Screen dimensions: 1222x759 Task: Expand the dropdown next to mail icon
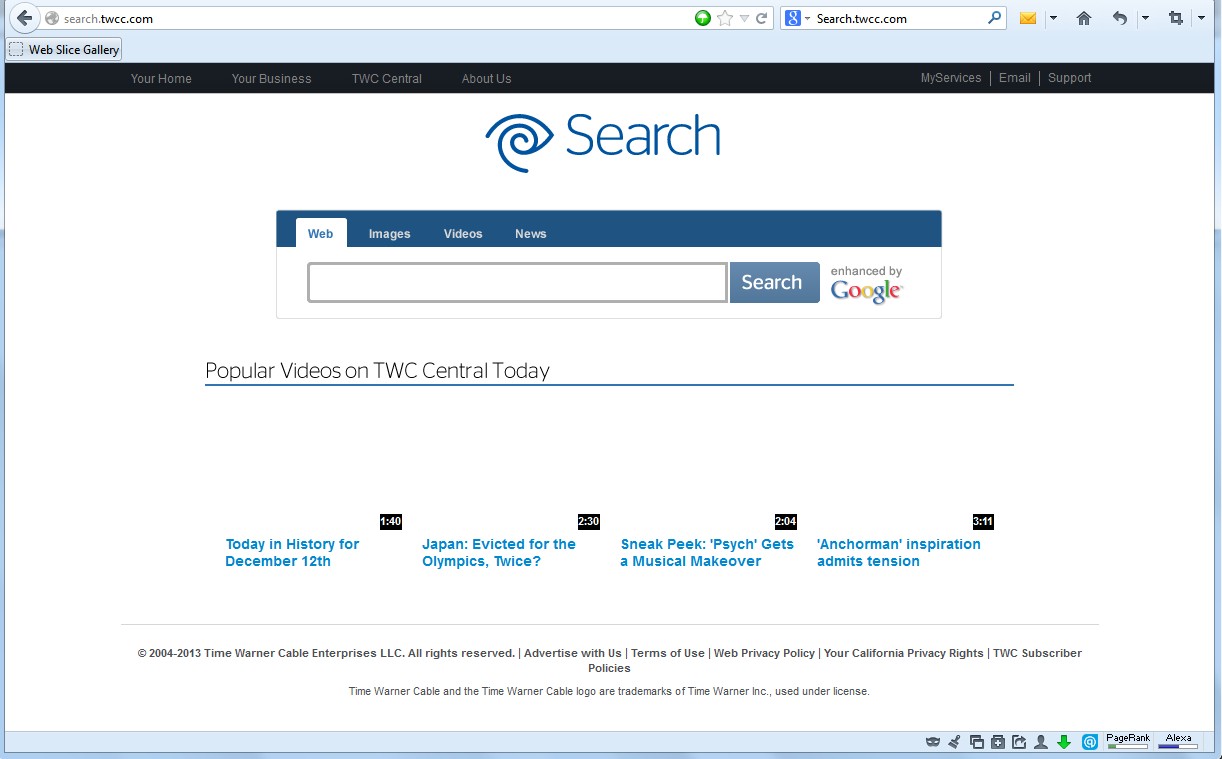(x=1053, y=18)
